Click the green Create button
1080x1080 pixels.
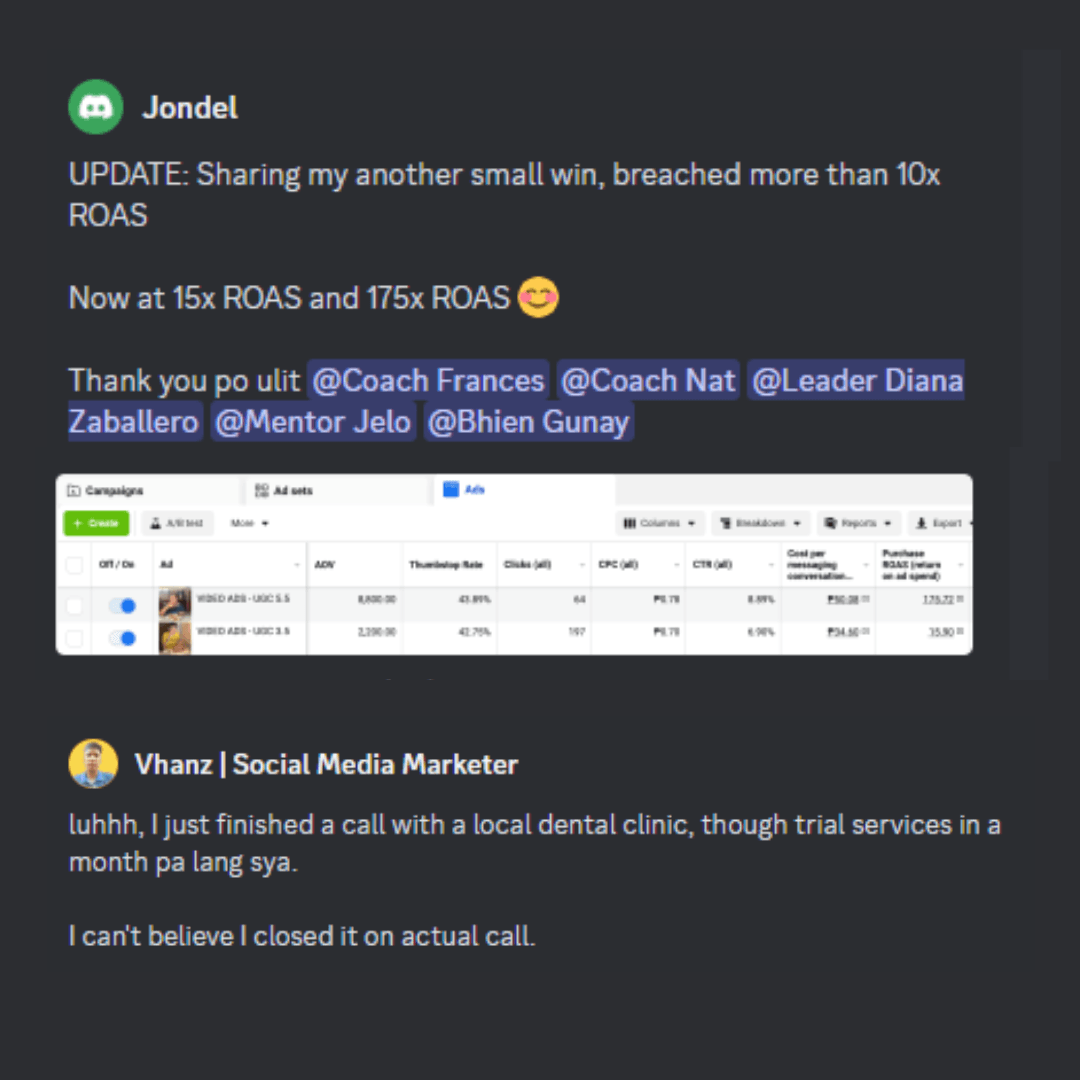click(96, 523)
